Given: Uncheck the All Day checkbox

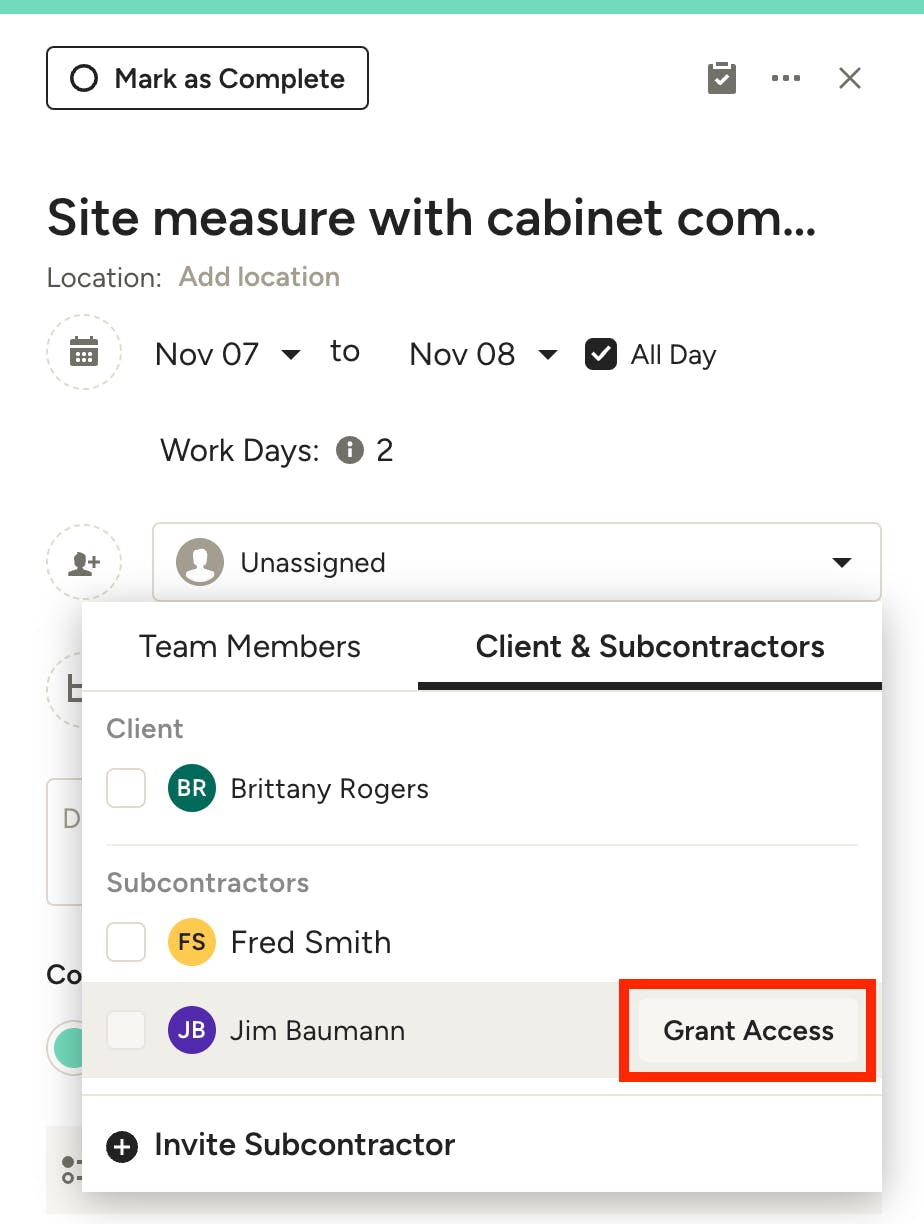Looking at the screenshot, I should [x=601, y=354].
